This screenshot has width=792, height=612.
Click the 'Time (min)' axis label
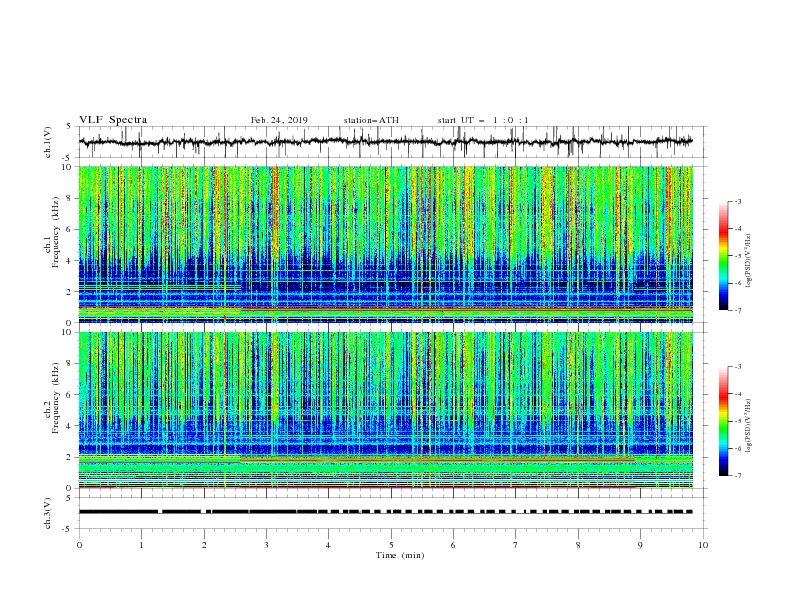tap(400, 555)
